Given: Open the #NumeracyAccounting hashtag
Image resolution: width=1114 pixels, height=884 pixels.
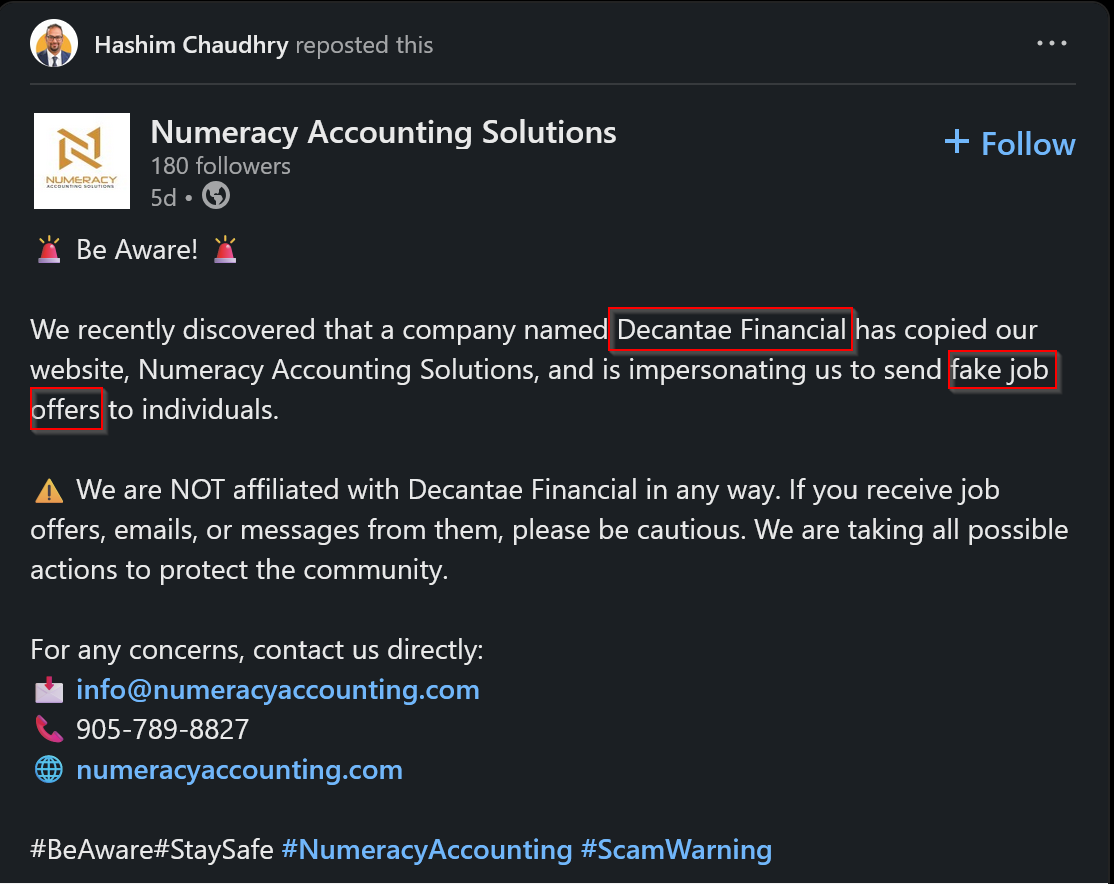Looking at the screenshot, I should 427,850.
